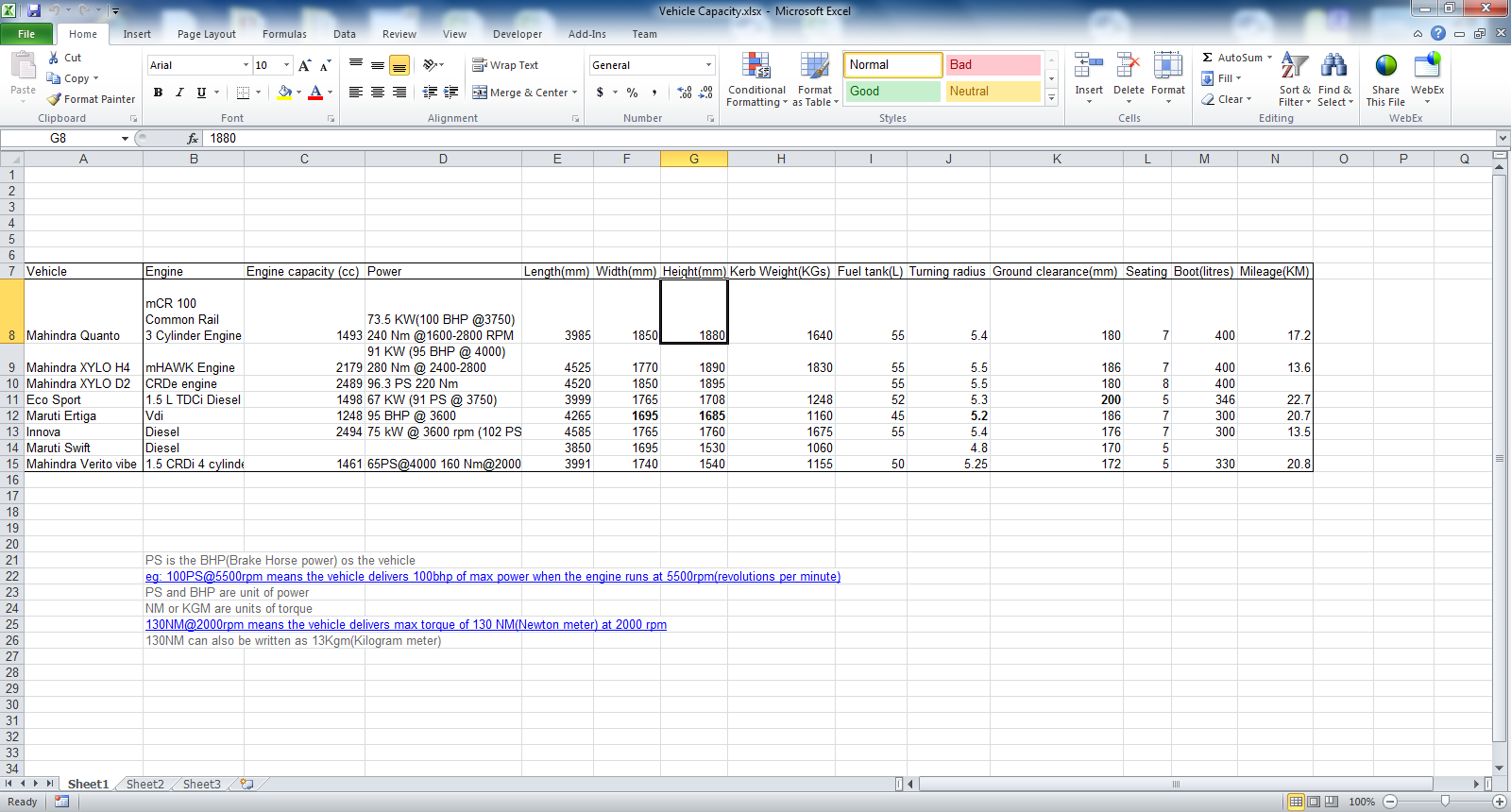Open Excel Help question mark
The height and width of the screenshot is (812, 1511).
click(1438, 33)
